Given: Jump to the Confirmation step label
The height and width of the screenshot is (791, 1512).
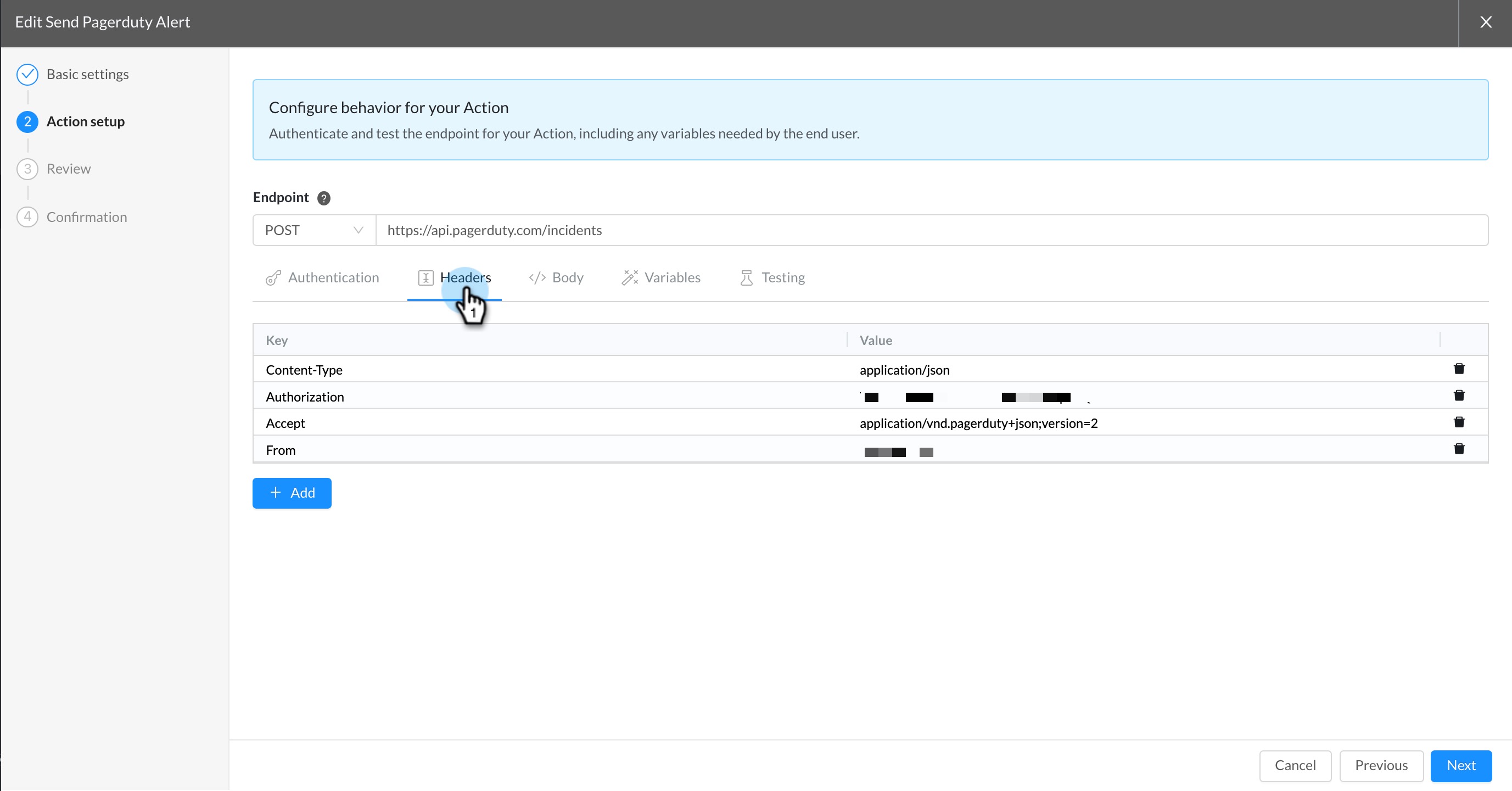Looking at the screenshot, I should [x=87, y=218].
